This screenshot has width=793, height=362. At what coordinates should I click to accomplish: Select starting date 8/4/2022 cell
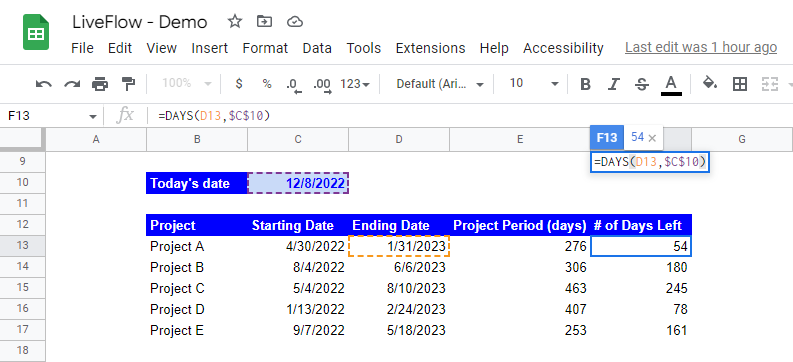[x=298, y=267]
